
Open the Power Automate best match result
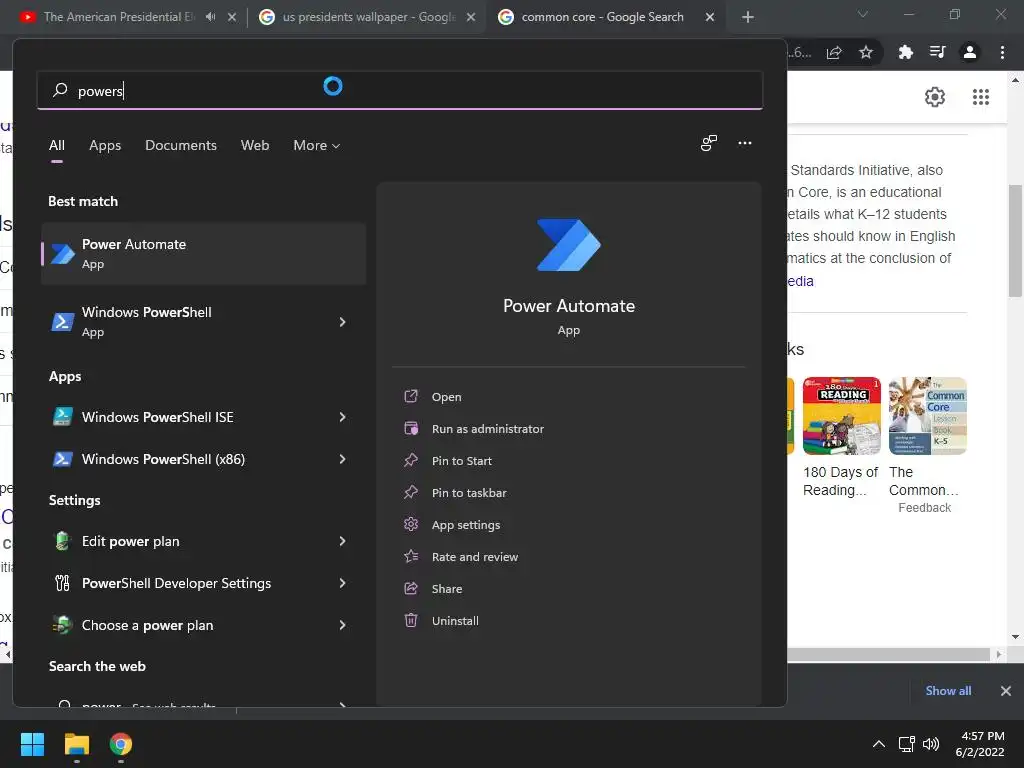(203, 253)
